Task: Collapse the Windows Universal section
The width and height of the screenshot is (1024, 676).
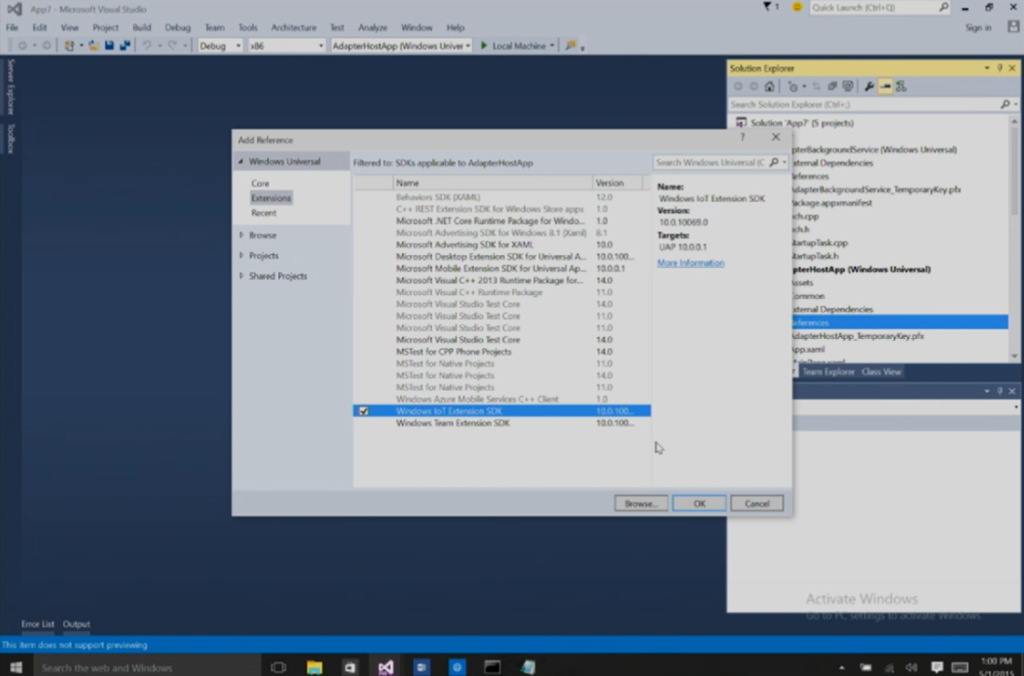Action: click(241, 161)
